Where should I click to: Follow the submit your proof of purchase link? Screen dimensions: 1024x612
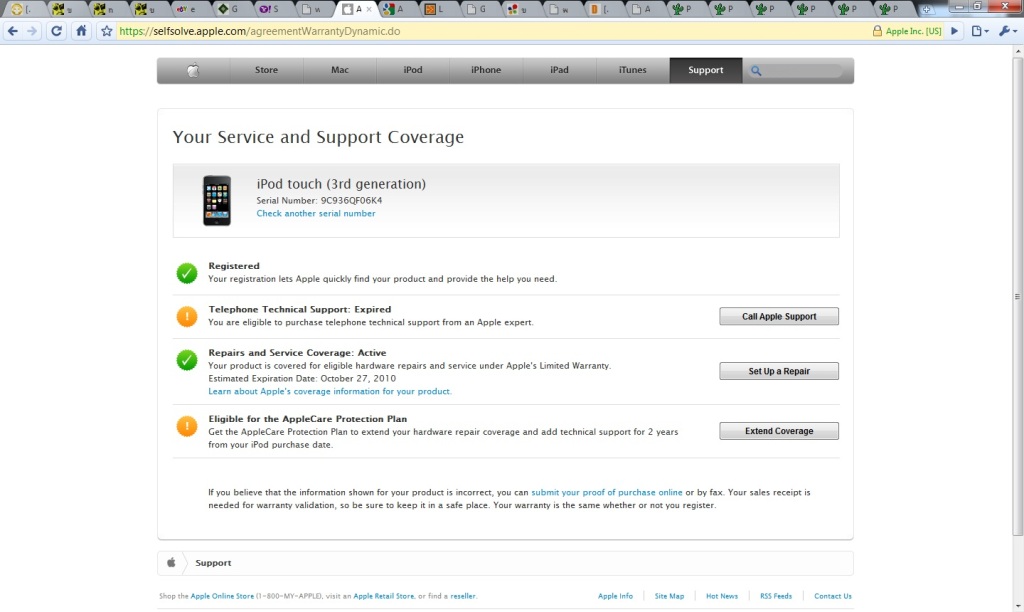point(607,492)
